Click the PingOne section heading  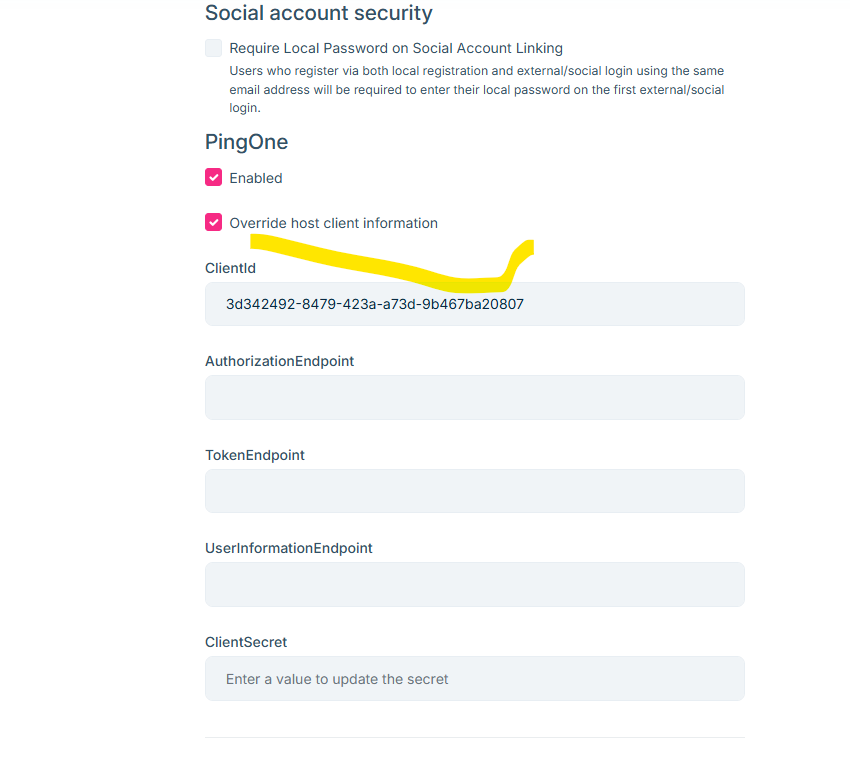point(247,142)
